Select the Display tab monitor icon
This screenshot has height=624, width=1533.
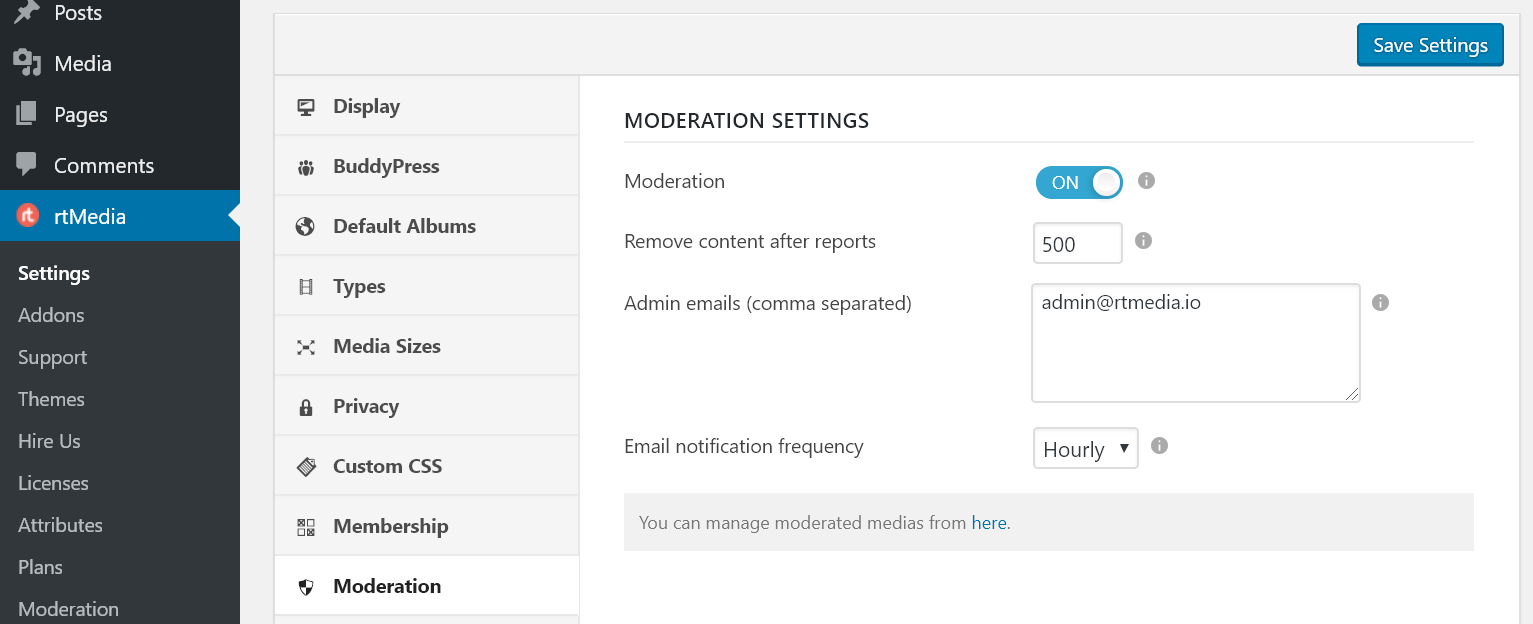click(x=306, y=105)
